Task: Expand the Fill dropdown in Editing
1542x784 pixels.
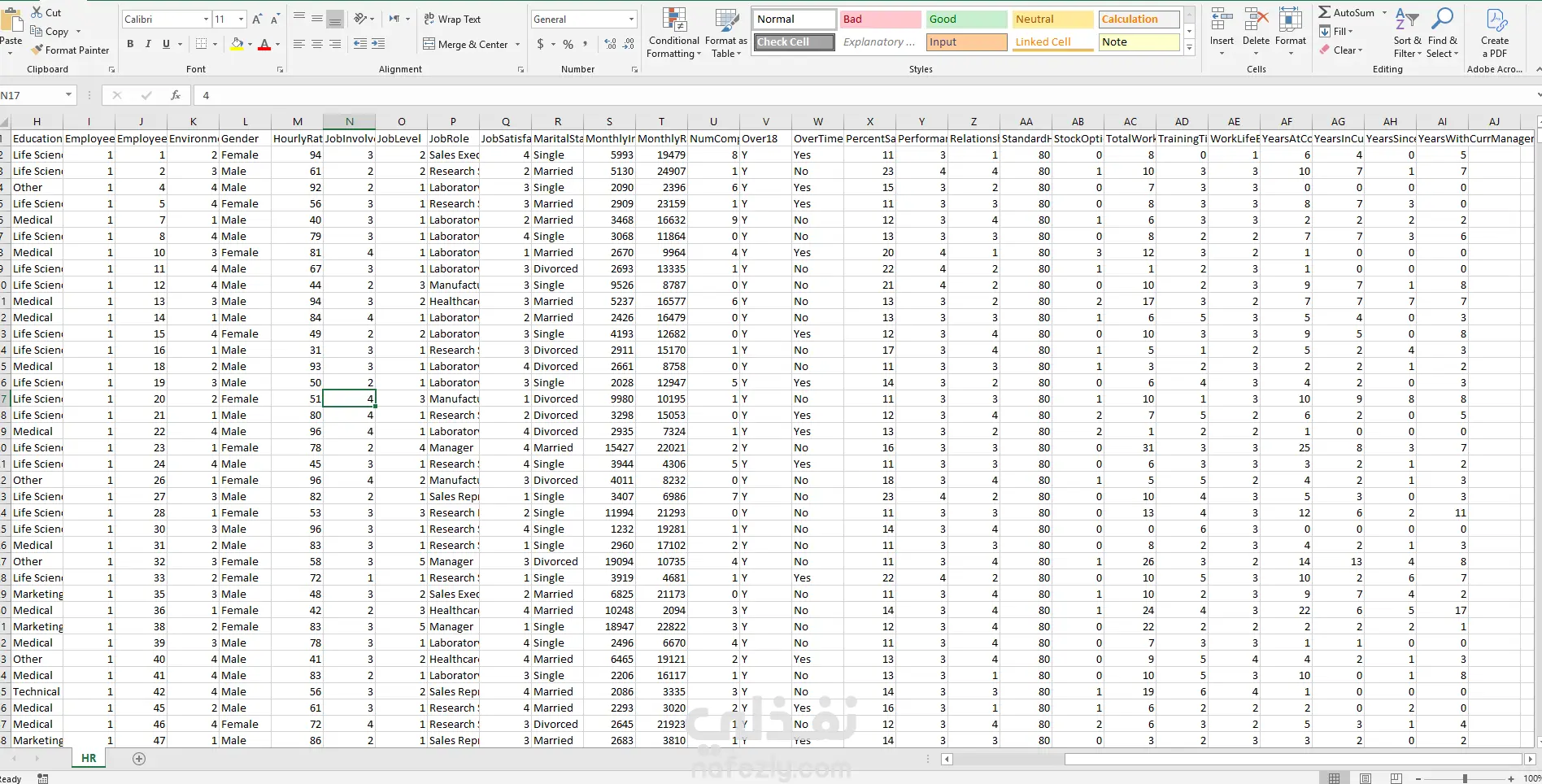Action: pyautogui.click(x=1349, y=32)
